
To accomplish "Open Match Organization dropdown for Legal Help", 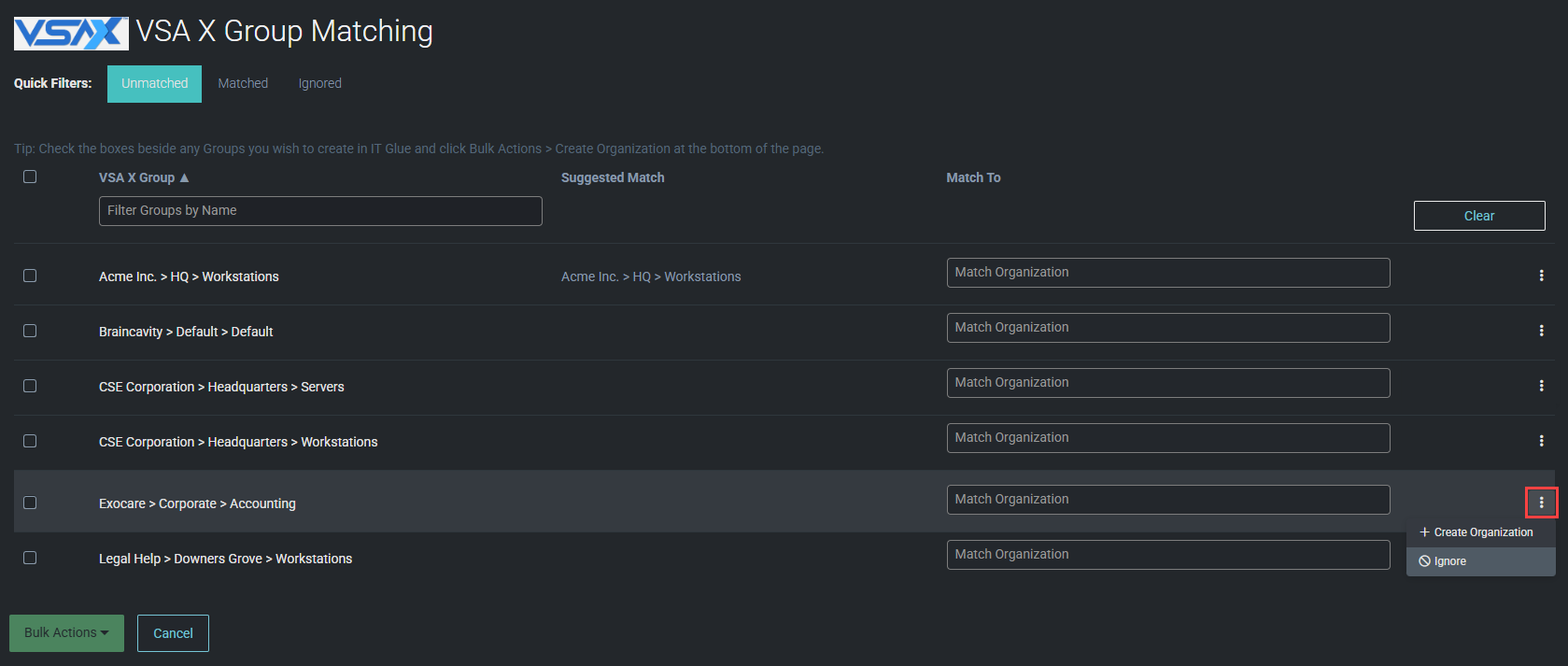I will click(1167, 555).
